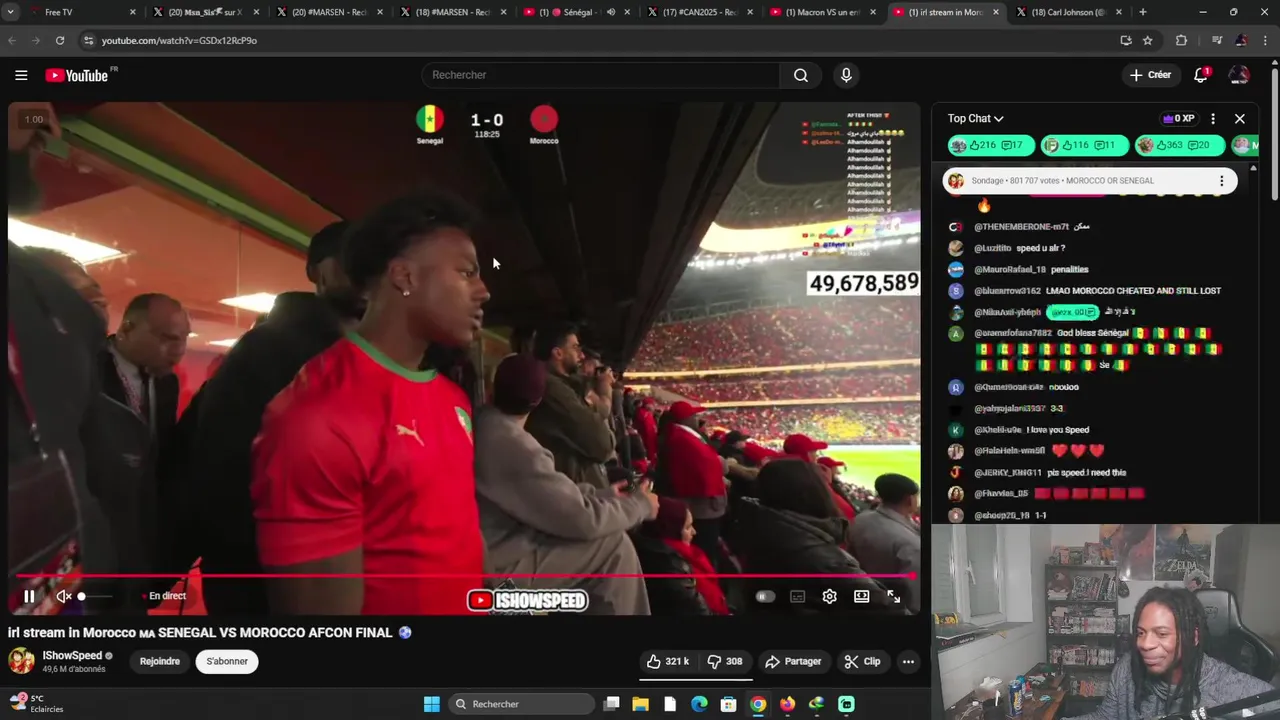Click the address bar URL
This screenshot has height=720, width=1280.
click(x=179, y=41)
